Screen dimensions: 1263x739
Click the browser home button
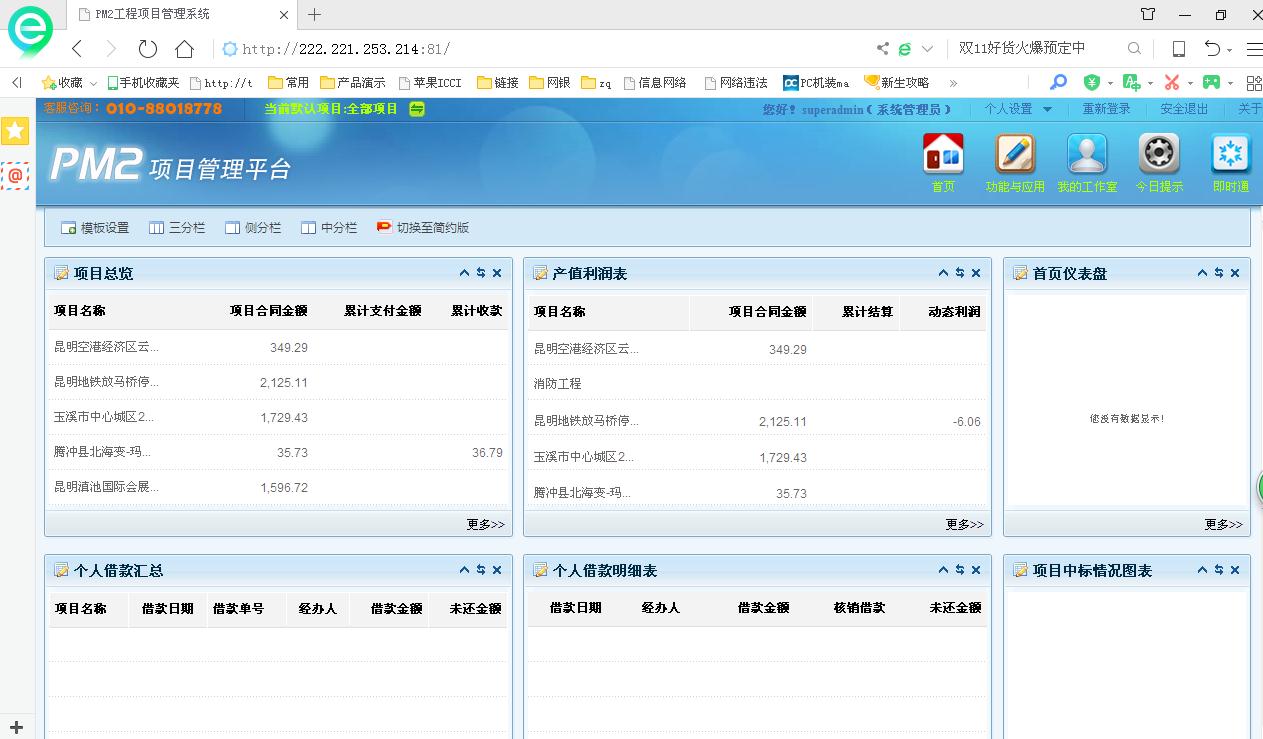coord(184,49)
